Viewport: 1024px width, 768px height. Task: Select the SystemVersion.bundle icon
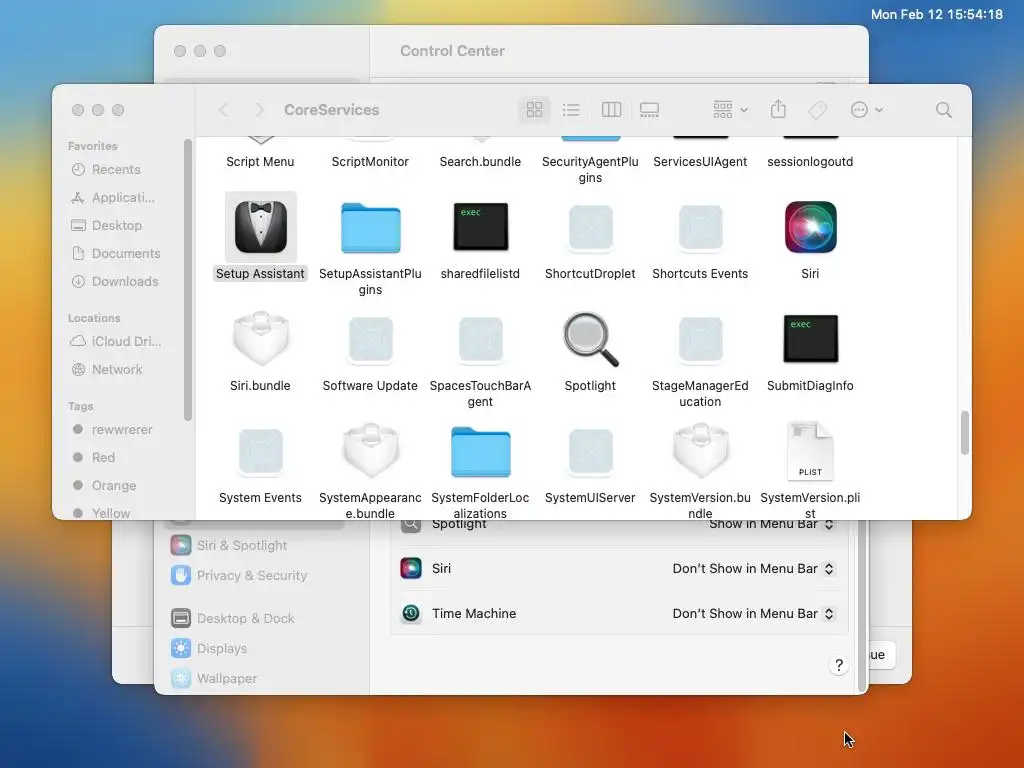[x=700, y=451]
